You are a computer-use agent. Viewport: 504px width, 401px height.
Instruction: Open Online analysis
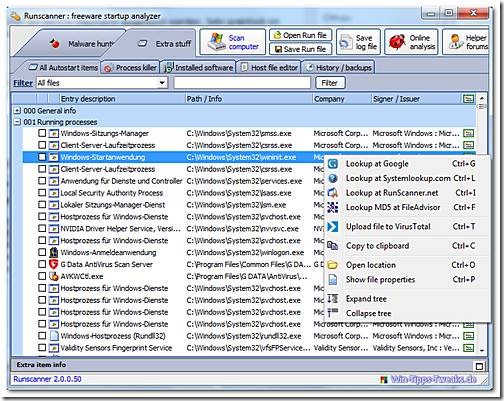pos(412,42)
